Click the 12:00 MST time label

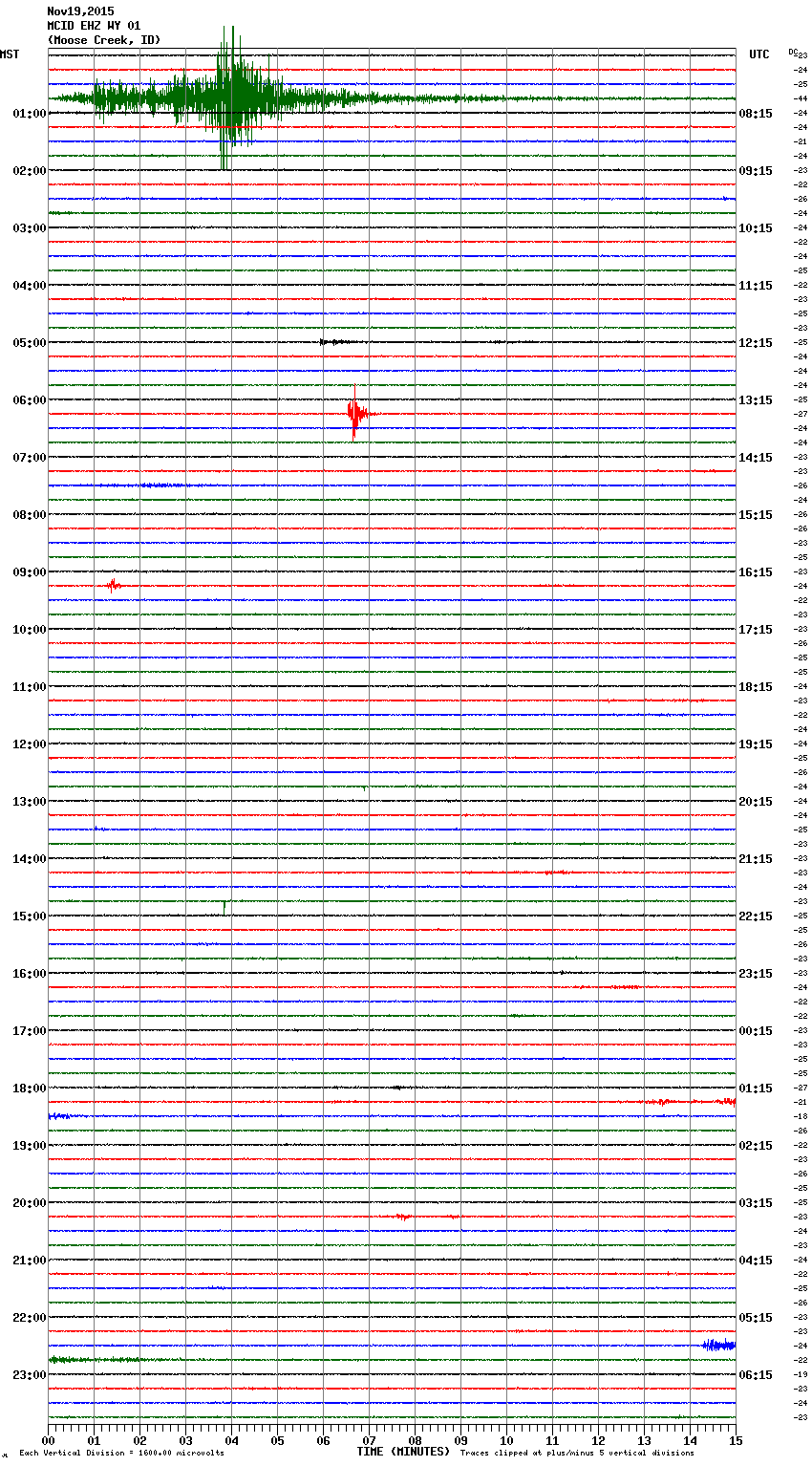tap(30, 744)
